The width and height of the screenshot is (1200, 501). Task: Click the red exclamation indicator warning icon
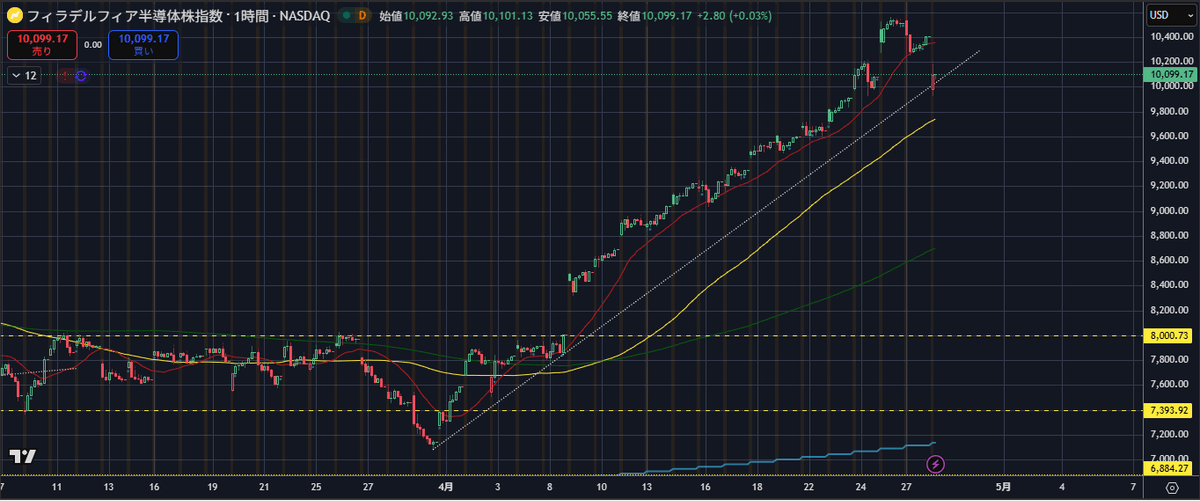[x=65, y=75]
